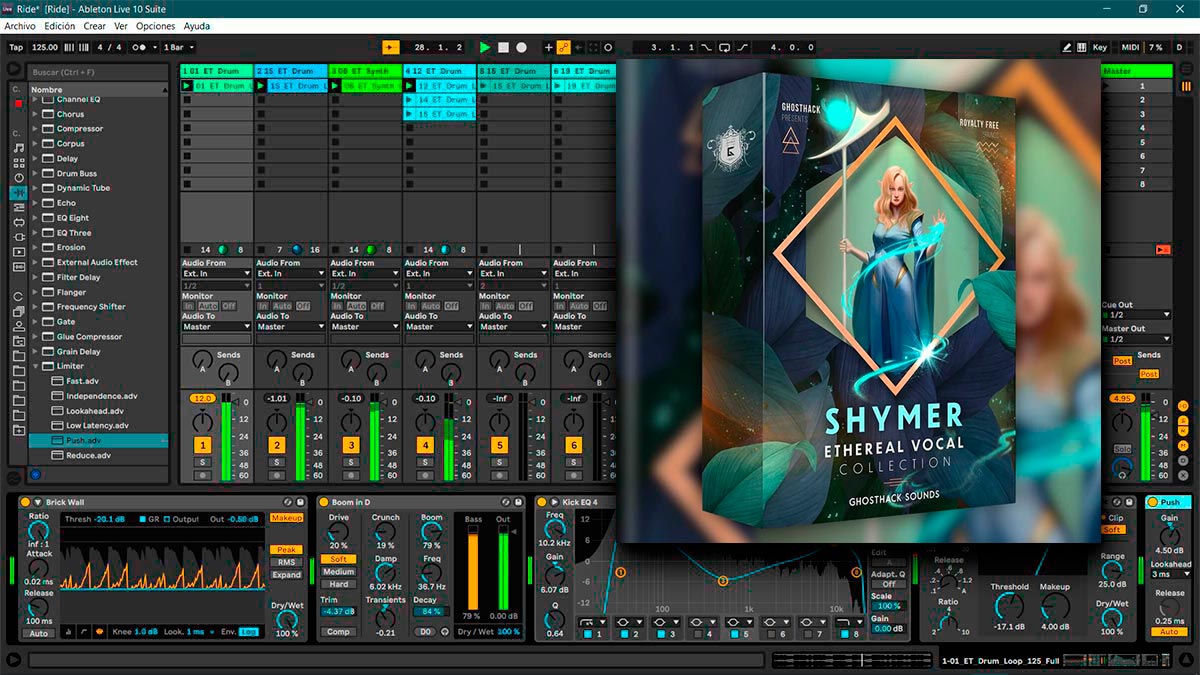Toggle track 1 activator button
This screenshot has width=1200, height=675.
tap(203, 445)
